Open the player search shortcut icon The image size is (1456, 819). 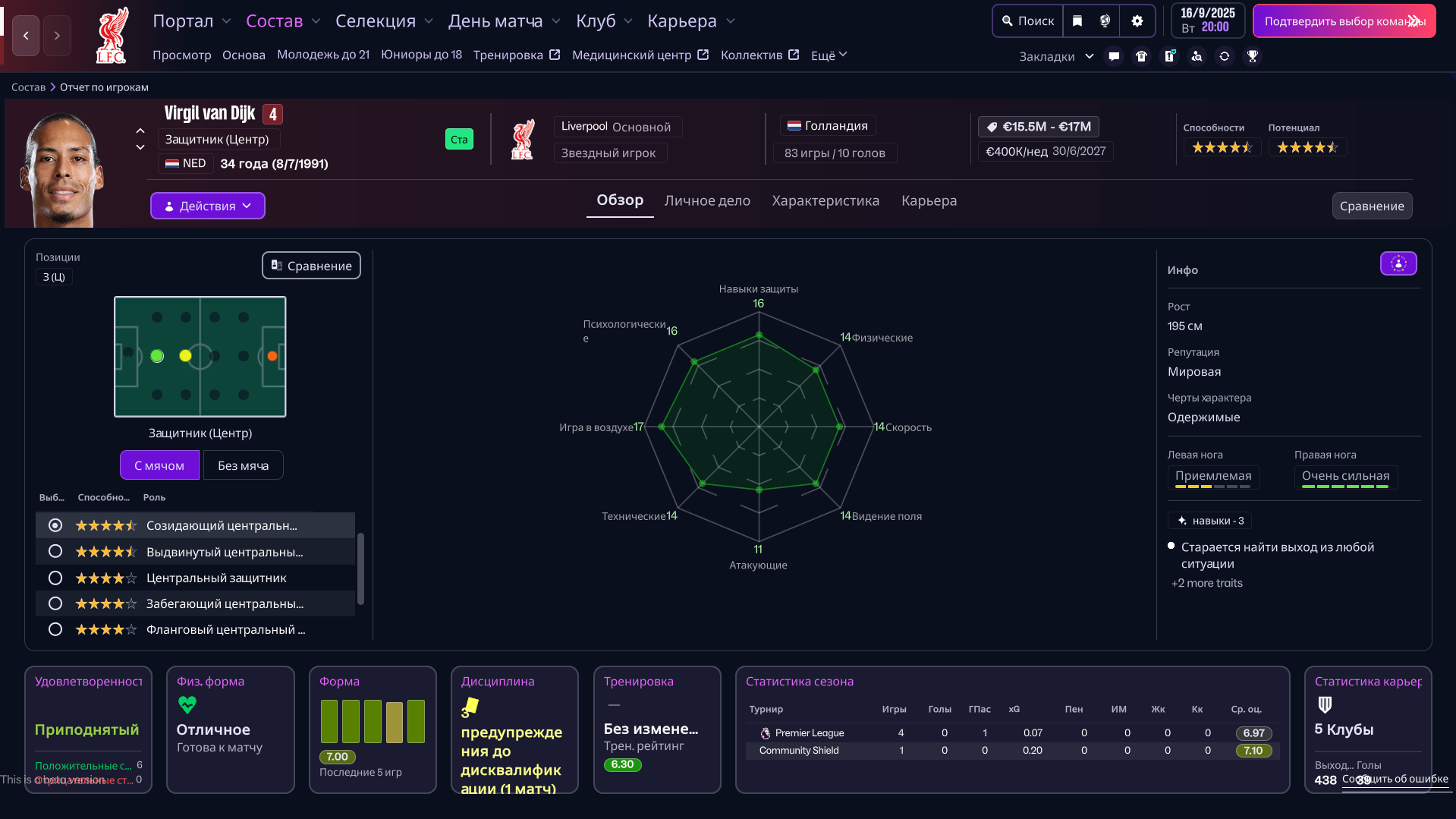click(x=1197, y=56)
